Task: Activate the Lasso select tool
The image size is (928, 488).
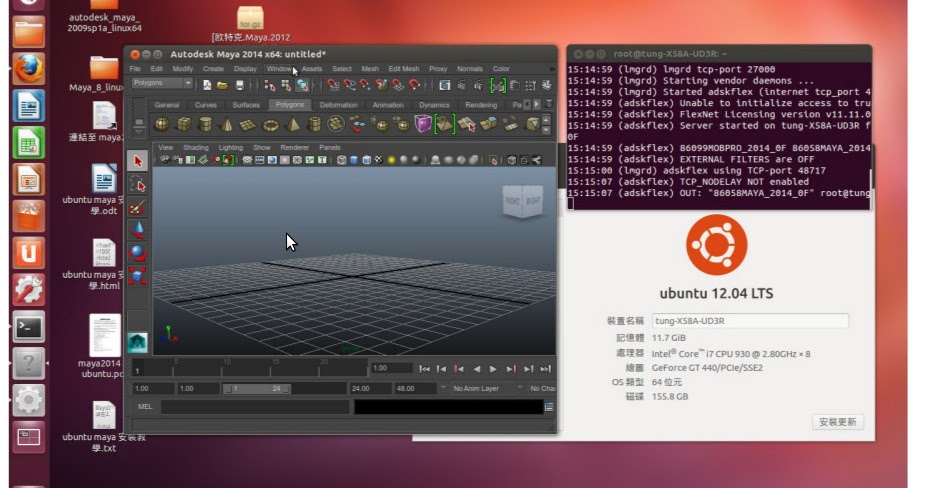Action: pyautogui.click(x=137, y=185)
